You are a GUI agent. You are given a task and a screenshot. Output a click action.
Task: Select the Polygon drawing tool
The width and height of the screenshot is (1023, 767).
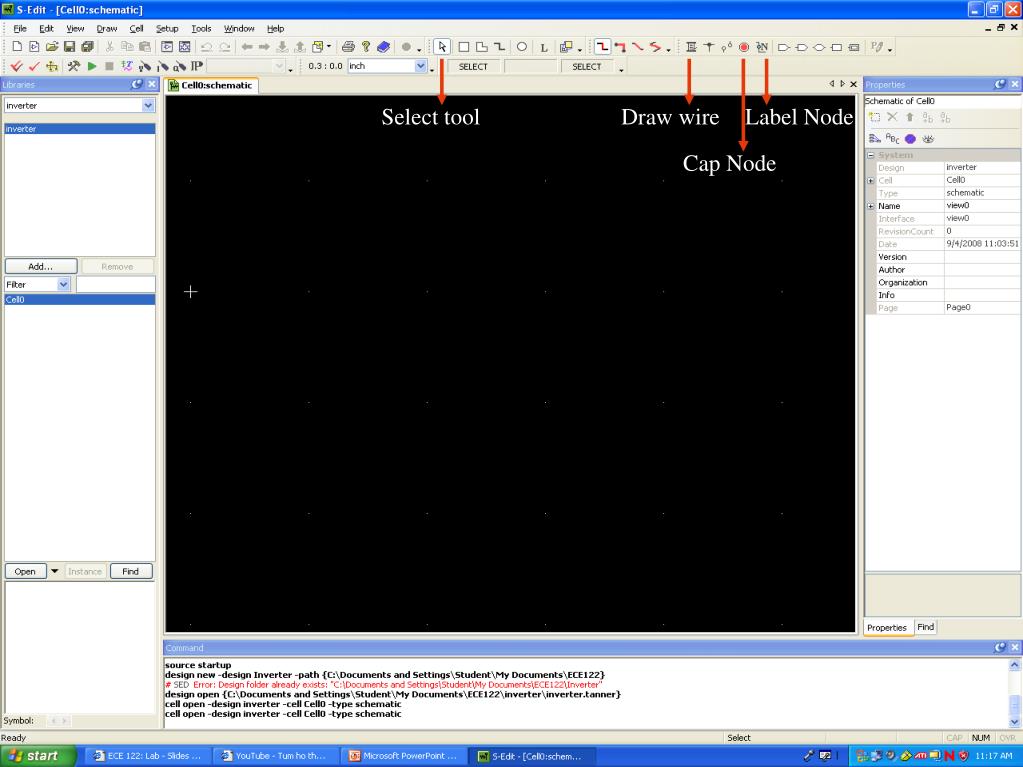(x=481, y=47)
